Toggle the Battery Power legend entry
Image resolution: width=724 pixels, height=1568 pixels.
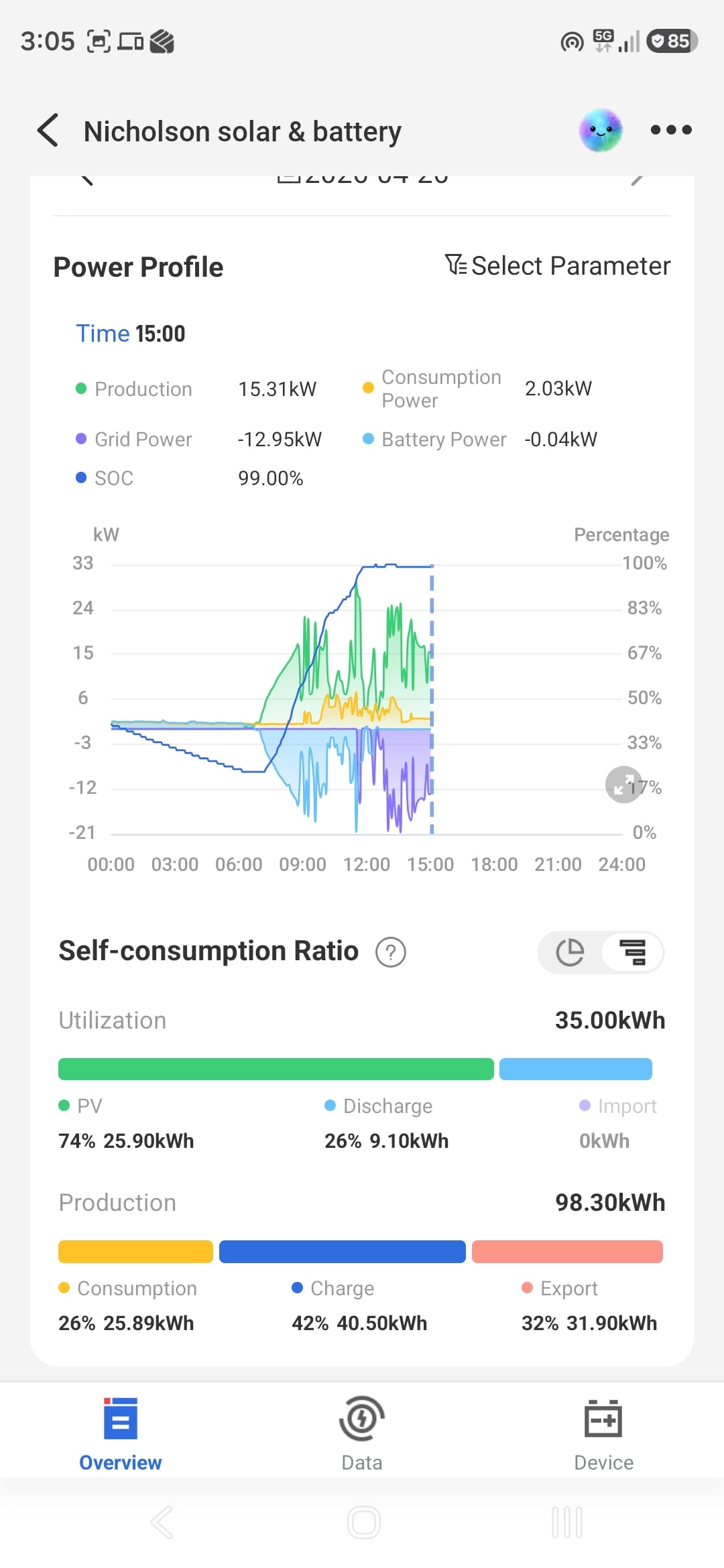click(x=434, y=440)
